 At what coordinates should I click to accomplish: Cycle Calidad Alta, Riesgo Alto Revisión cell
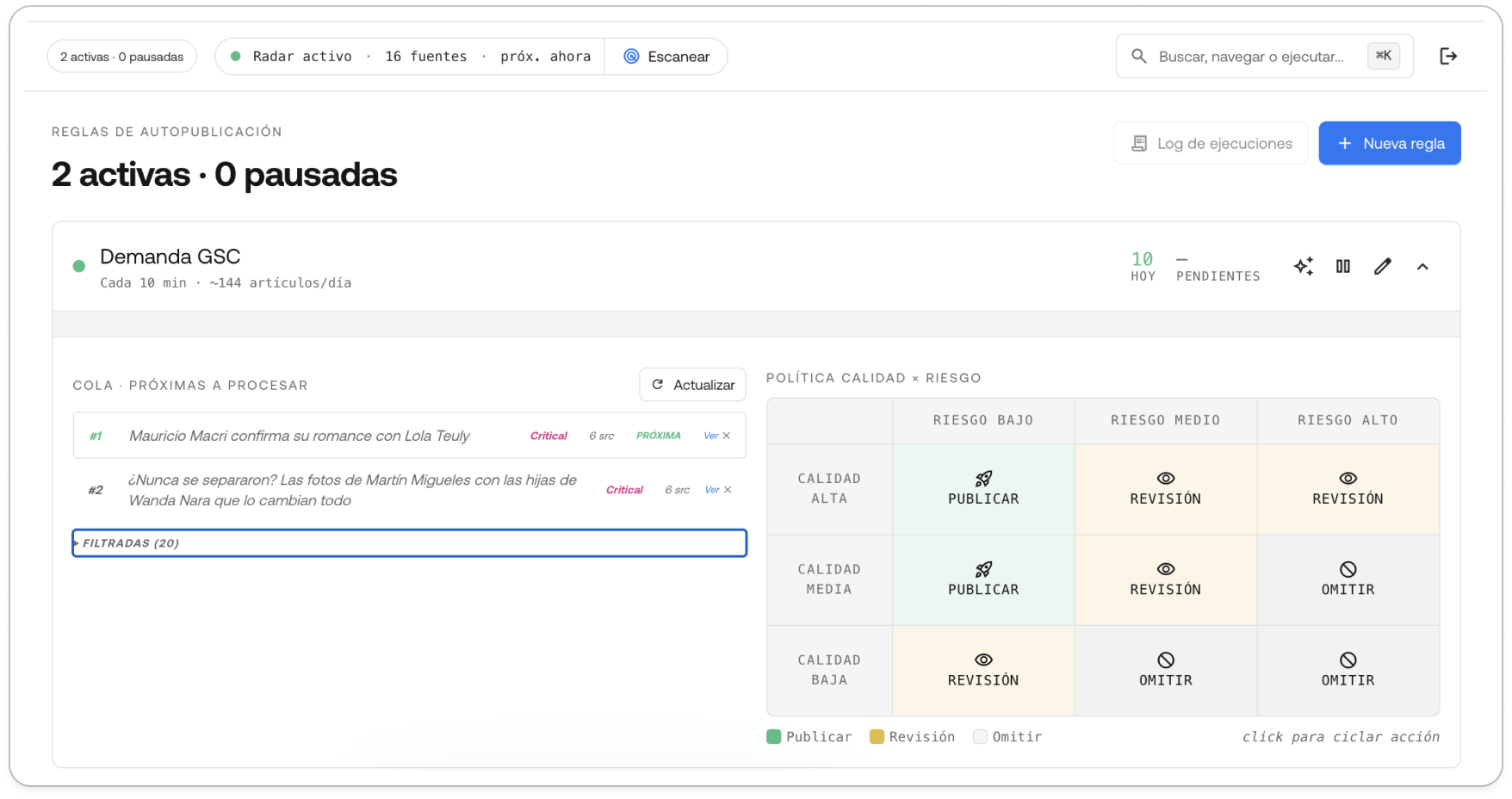[x=1348, y=489]
